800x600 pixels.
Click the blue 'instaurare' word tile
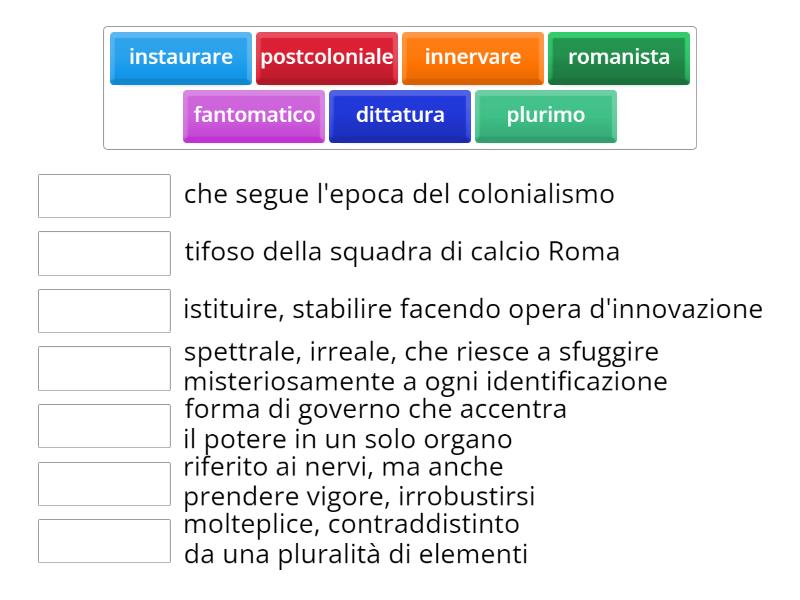181,57
